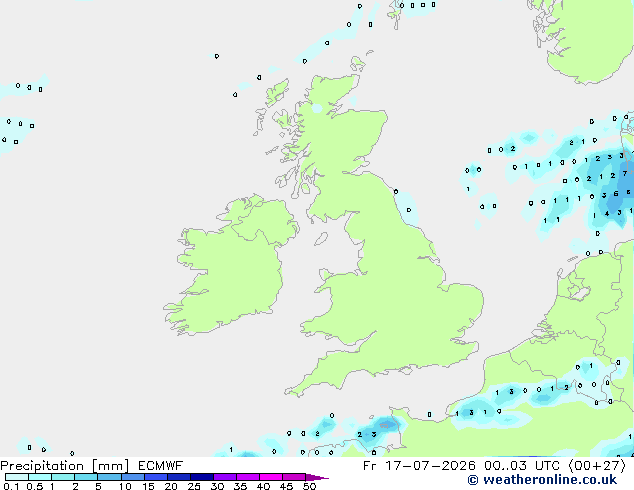Select the 2–5 mm legend color box
Image resolution: width=634 pixels, height=490 pixels.
tap(86, 477)
